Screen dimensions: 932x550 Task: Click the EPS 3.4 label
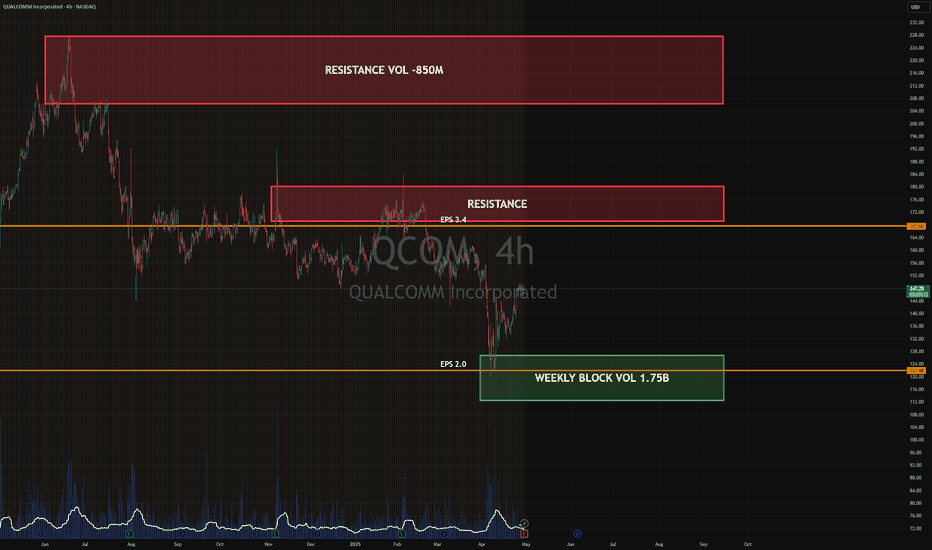454,219
